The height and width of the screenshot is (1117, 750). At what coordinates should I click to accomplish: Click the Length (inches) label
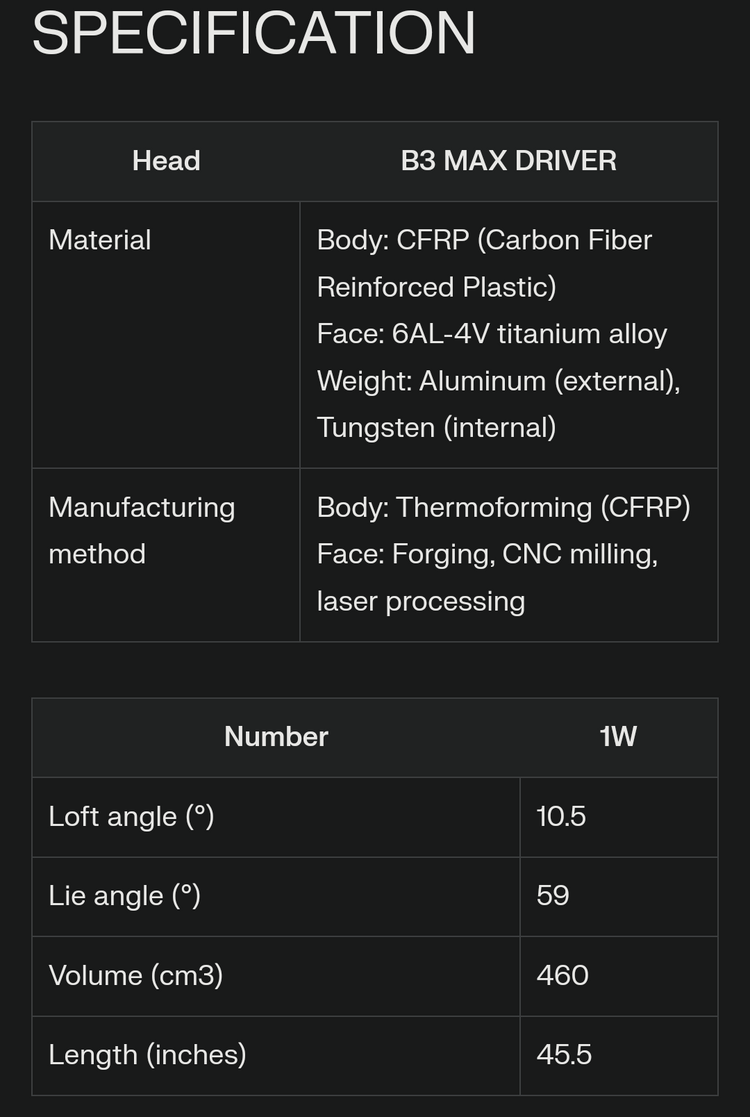click(x=147, y=1054)
